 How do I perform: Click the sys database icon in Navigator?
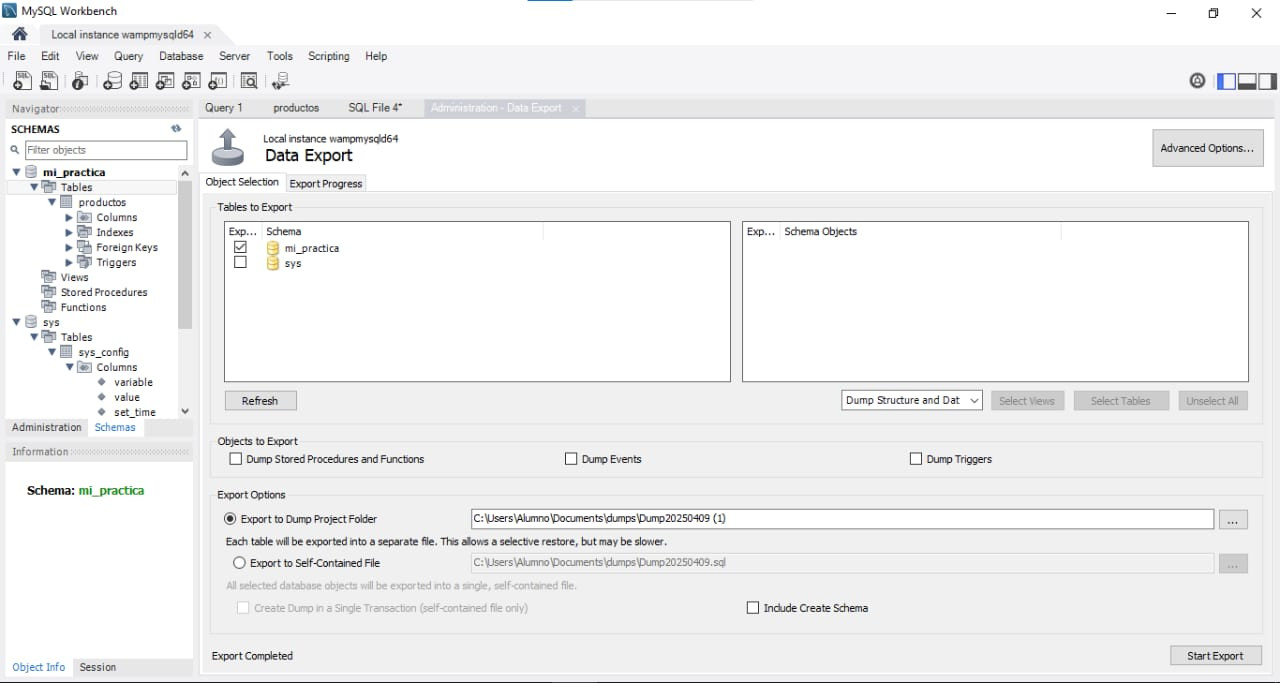[x=31, y=322]
